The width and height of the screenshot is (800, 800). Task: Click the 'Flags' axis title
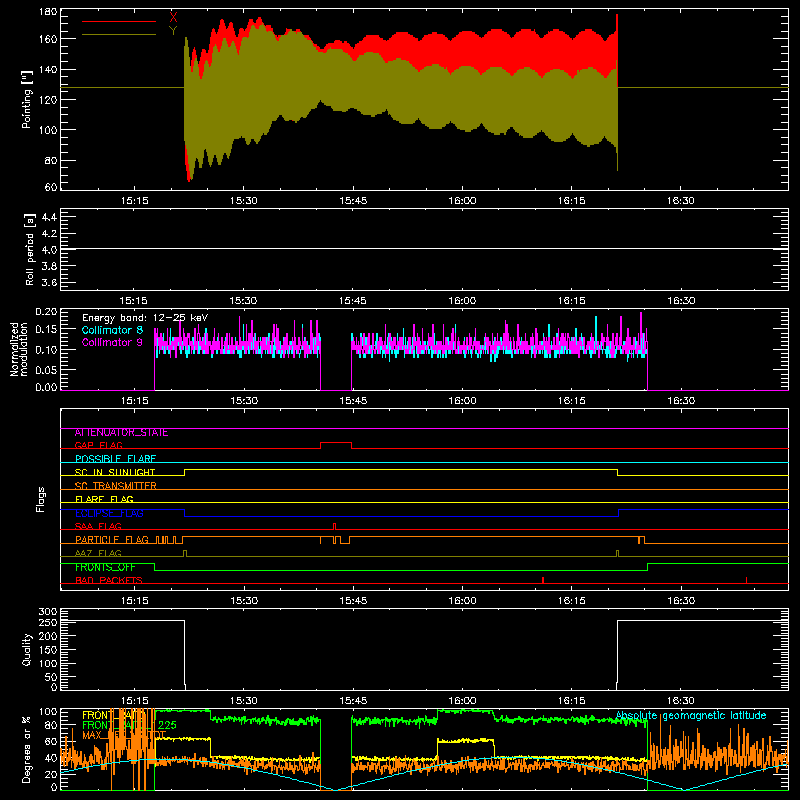[x=40, y=499]
